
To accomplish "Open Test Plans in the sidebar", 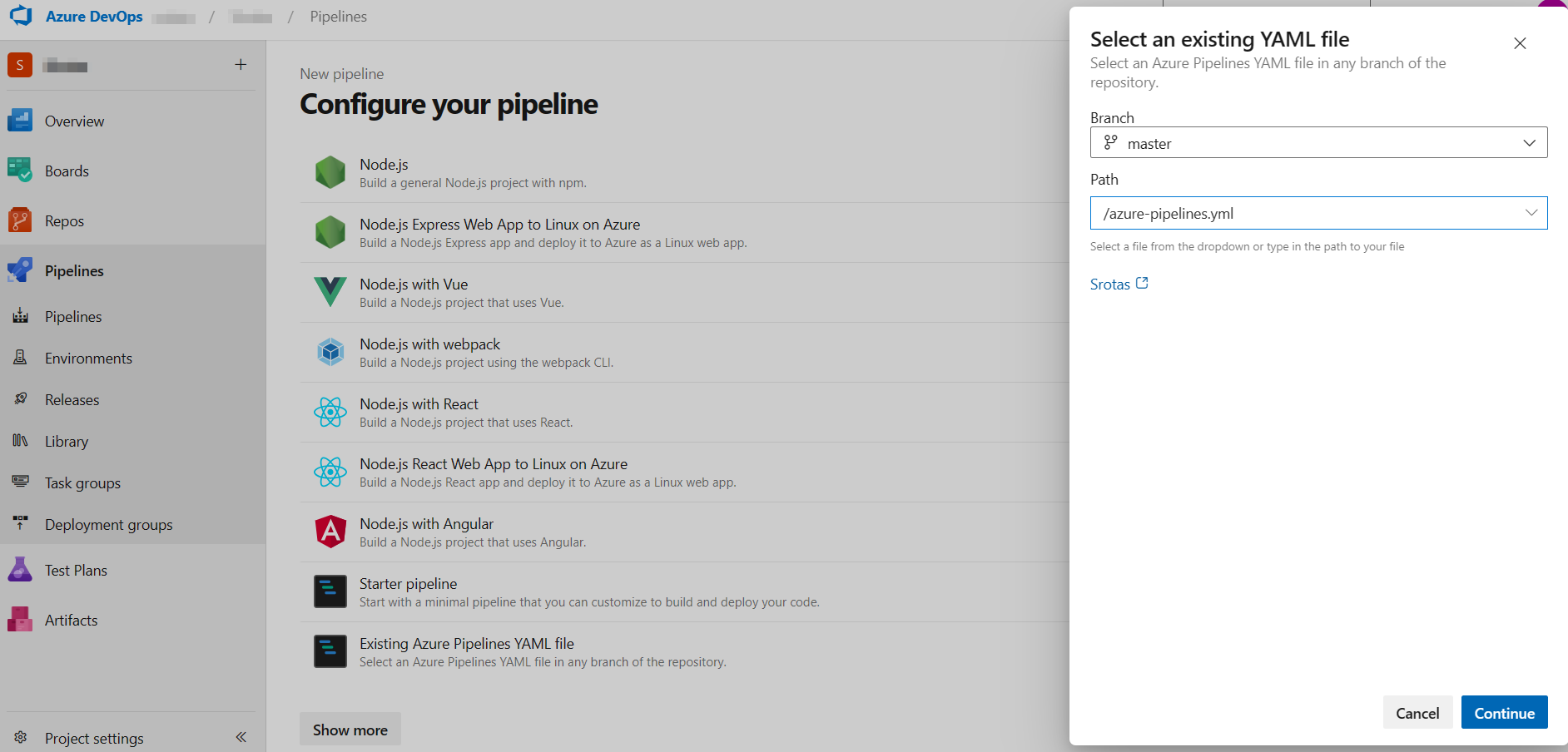I will [133, 570].
